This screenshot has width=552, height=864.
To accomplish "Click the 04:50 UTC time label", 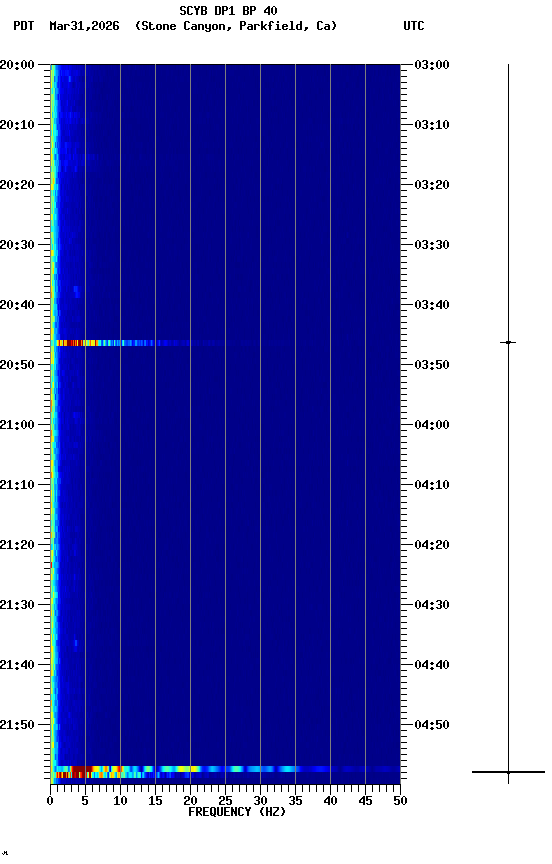I will [x=432, y=725].
